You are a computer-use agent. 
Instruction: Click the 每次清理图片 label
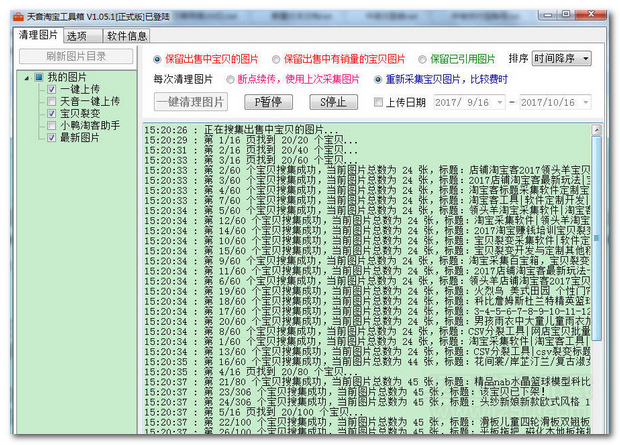pyautogui.click(x=183, y=80)
